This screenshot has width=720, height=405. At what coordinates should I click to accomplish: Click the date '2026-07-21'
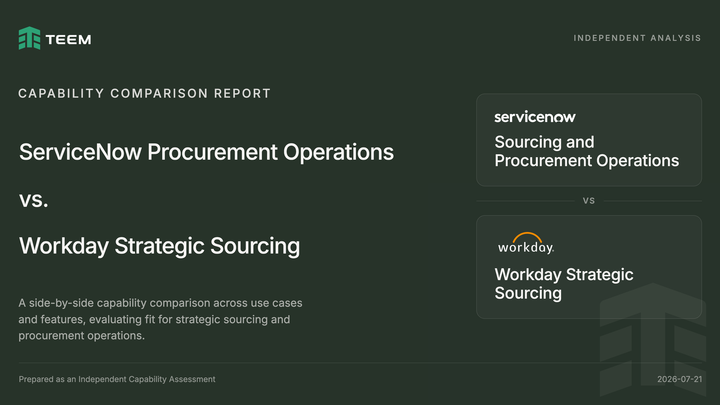(x=679, y=379)
